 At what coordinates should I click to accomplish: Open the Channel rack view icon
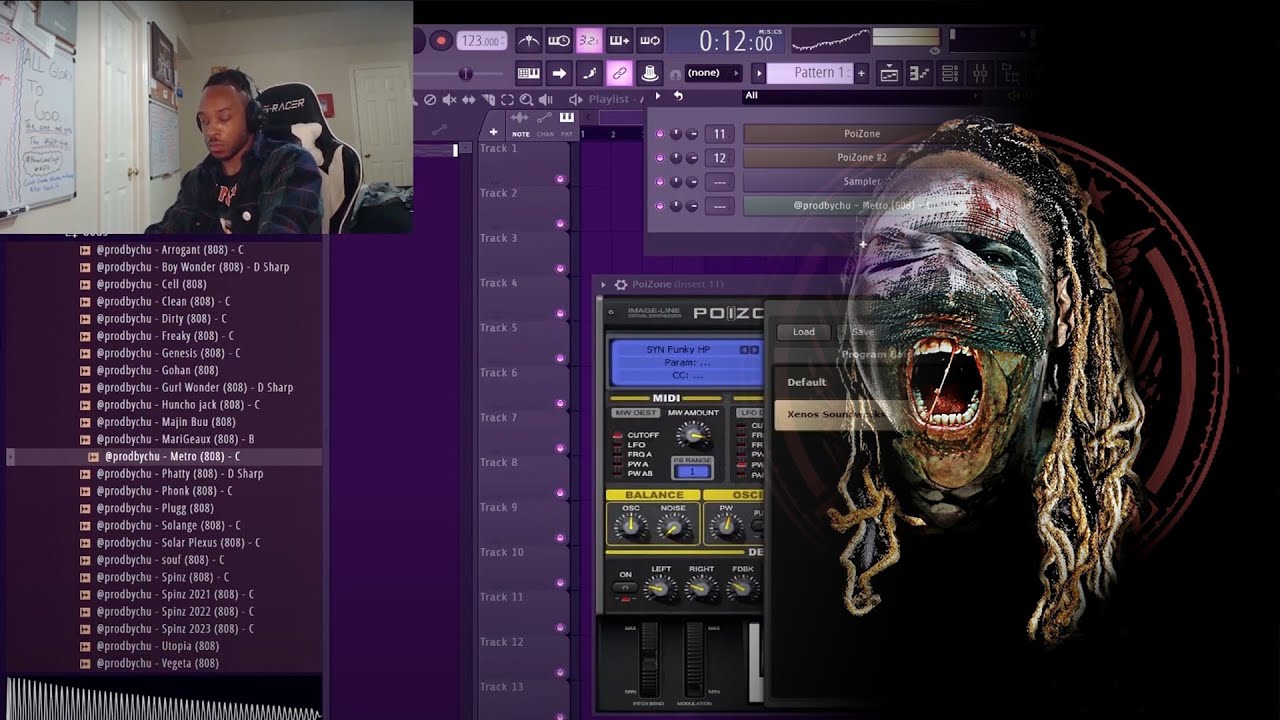tap(950, 73)
